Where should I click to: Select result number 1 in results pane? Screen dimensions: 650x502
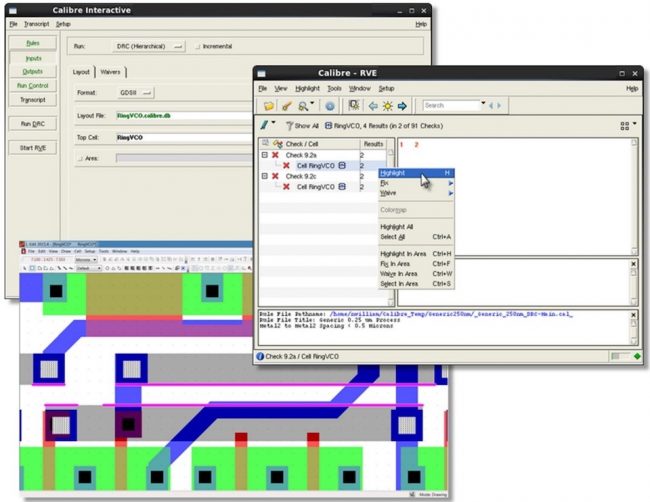click(401, 145)
